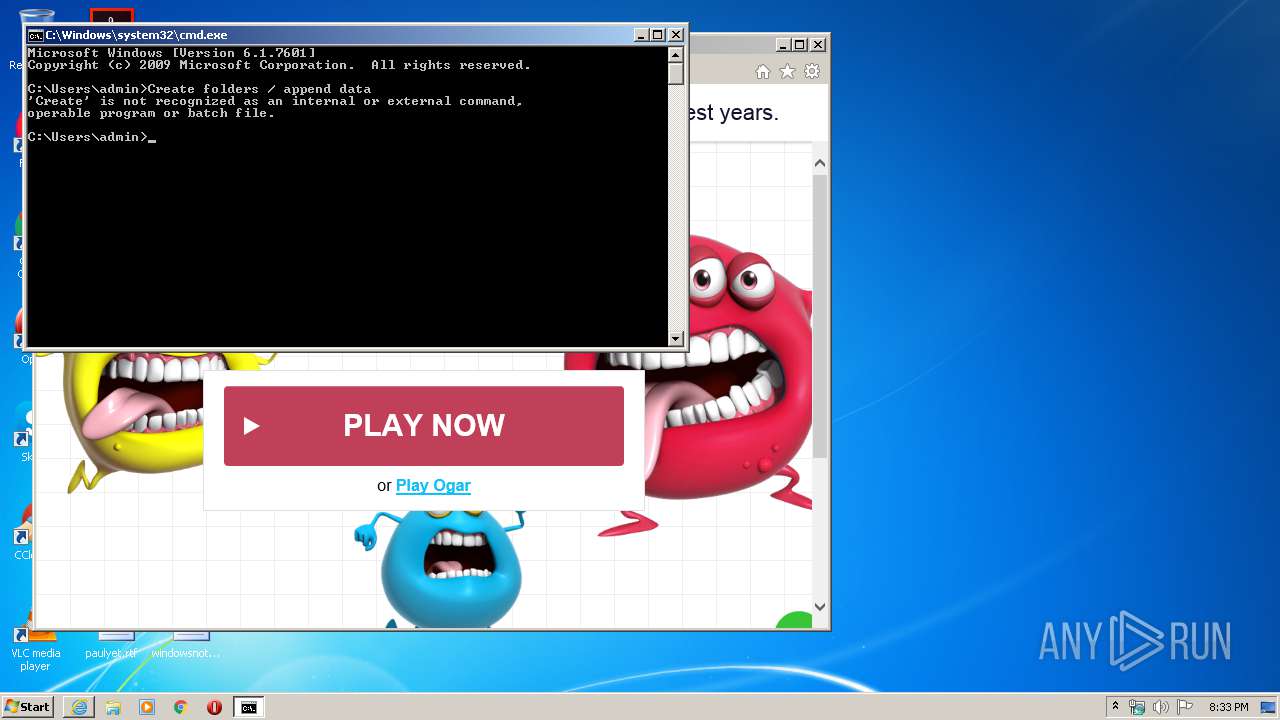The width and height of the screenshot is (1280, 720).
Task: Open Windows Explorer folder icon in taskbar
Action: coord(113,707)
